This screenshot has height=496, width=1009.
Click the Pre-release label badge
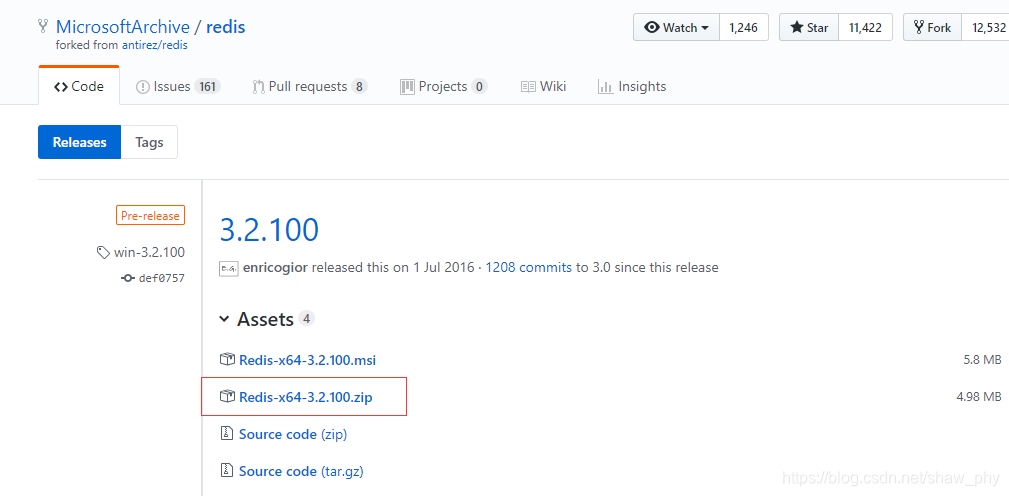point(151,216)
